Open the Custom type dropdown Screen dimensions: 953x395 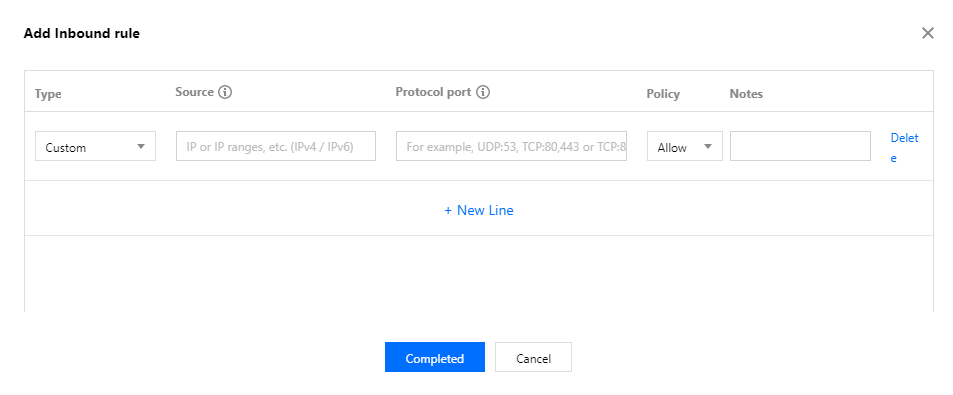click(x=95, y=146)
